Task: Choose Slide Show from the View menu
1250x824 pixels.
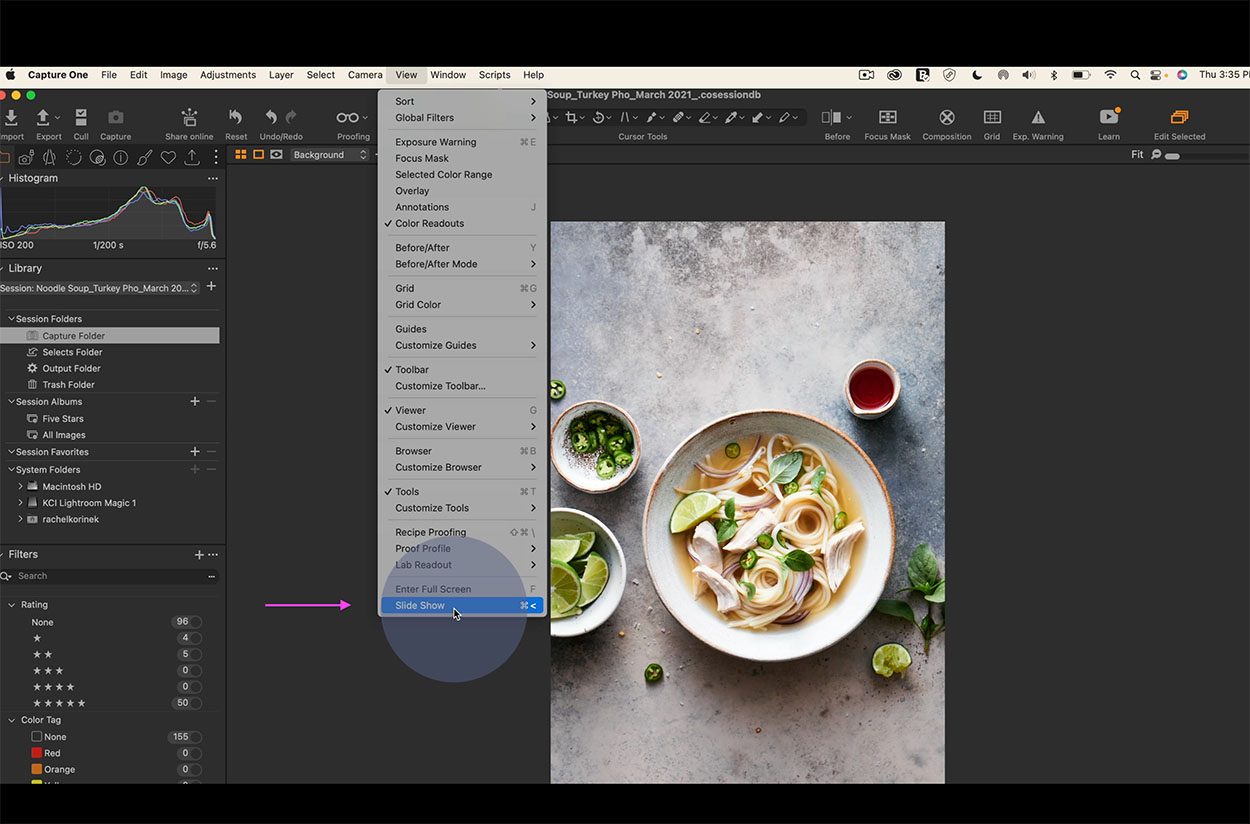Action: click(420, 605)
